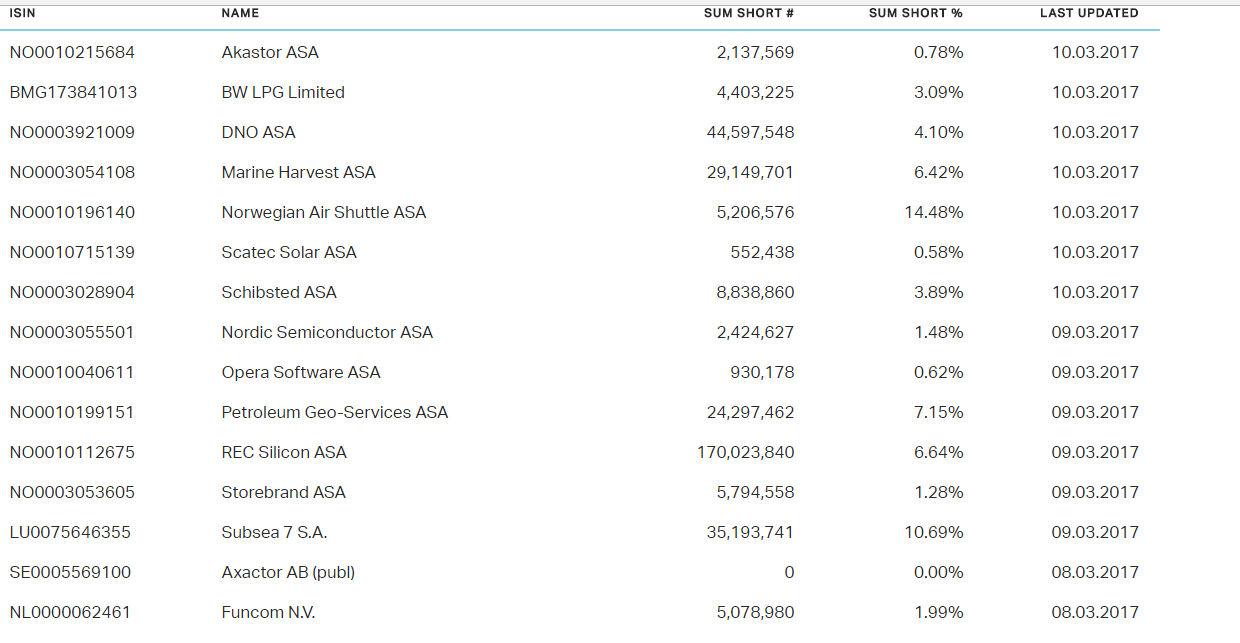Select ISIN code NO0010040611
This screenshot has width=1240, height=643.
click(x=72, y=372)
